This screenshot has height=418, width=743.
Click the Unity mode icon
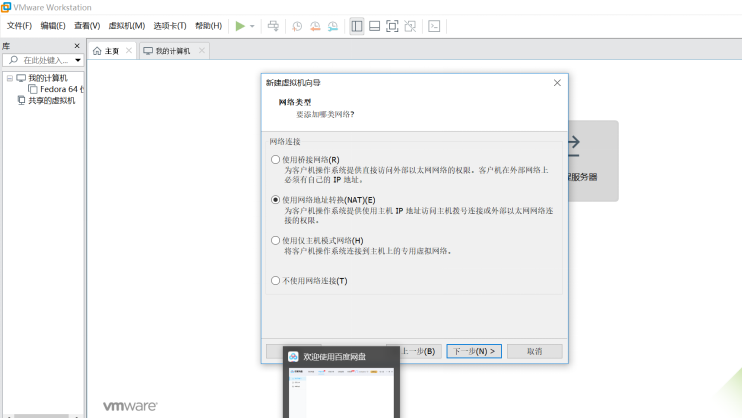click(410, 26)
